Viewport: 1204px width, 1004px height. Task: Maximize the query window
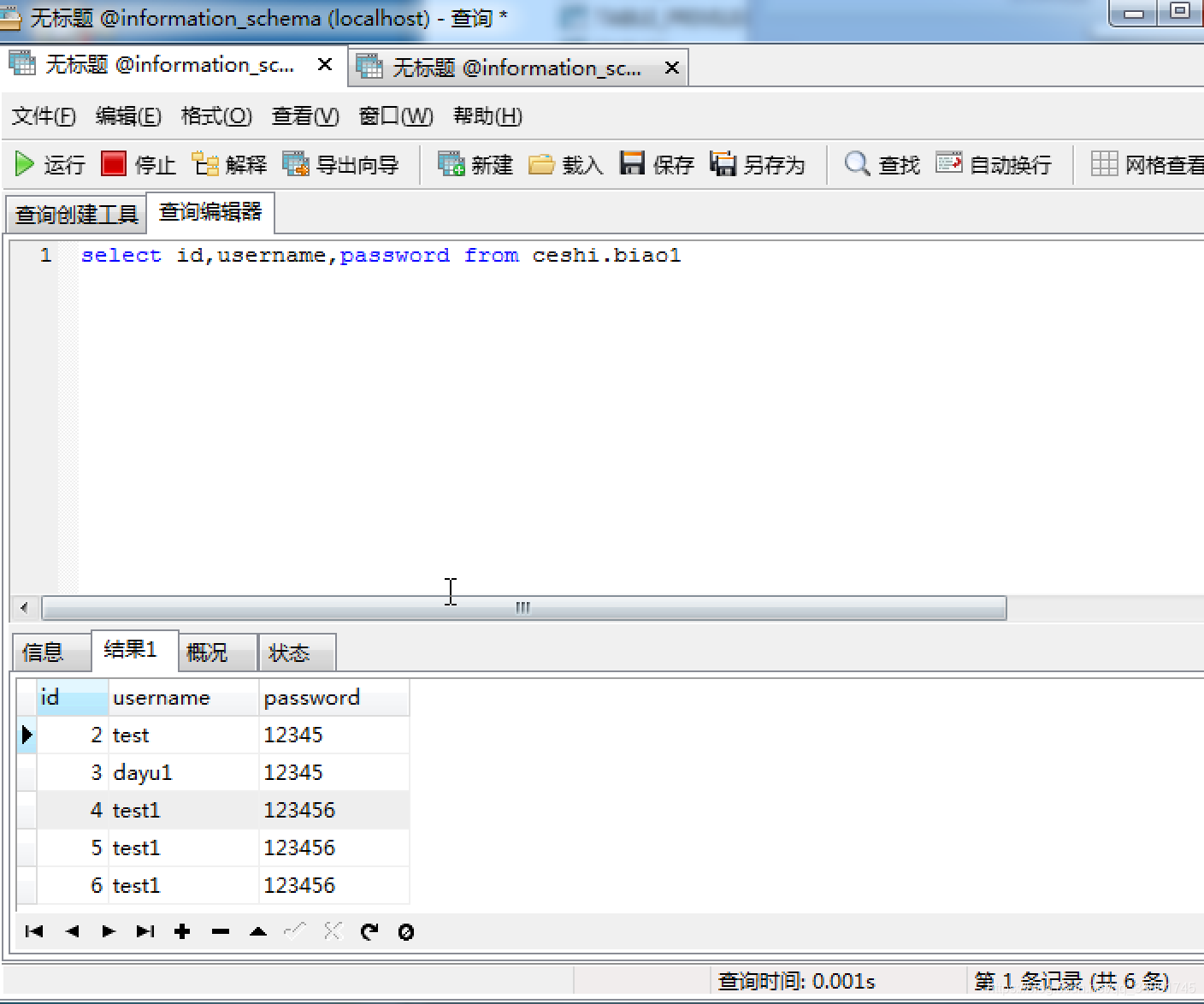[1180, 12]
